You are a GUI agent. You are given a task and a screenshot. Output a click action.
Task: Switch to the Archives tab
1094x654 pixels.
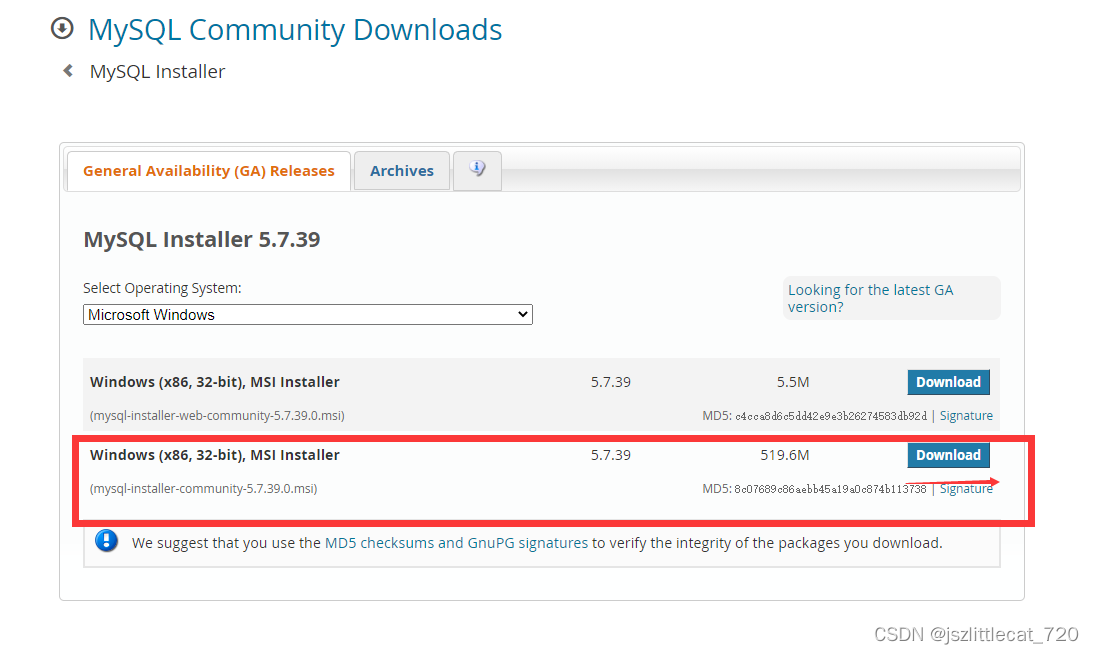(401, 170)
